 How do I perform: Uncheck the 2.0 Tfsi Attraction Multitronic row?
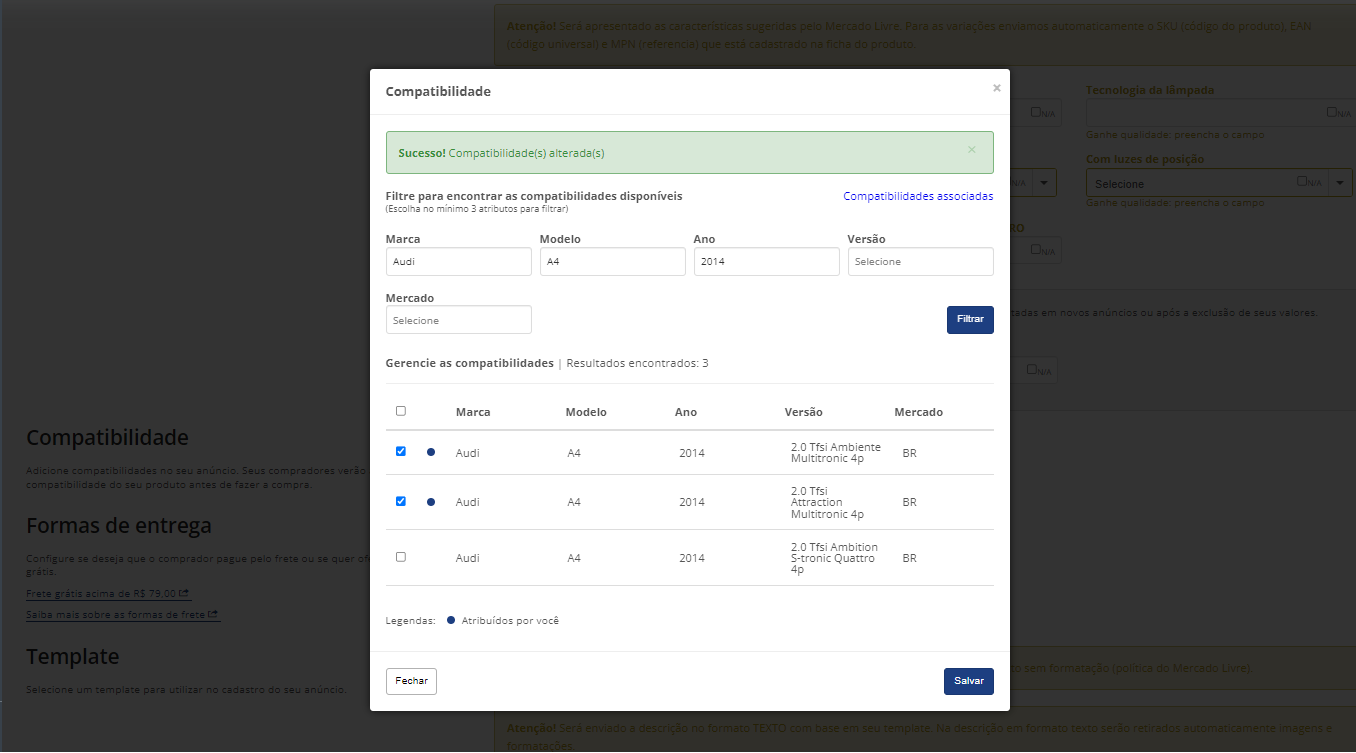401,501
